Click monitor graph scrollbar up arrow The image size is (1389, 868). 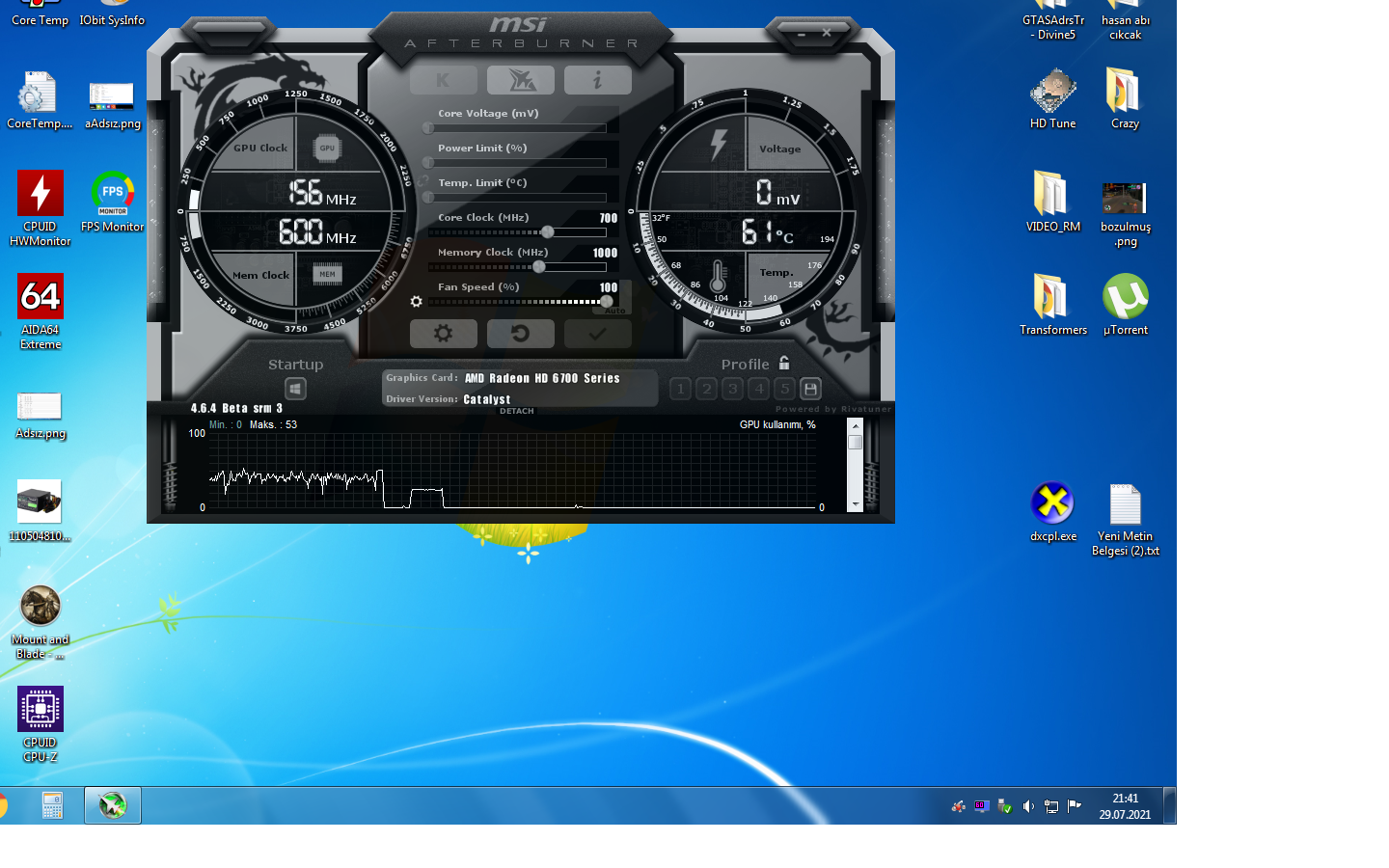pos(855,425)
